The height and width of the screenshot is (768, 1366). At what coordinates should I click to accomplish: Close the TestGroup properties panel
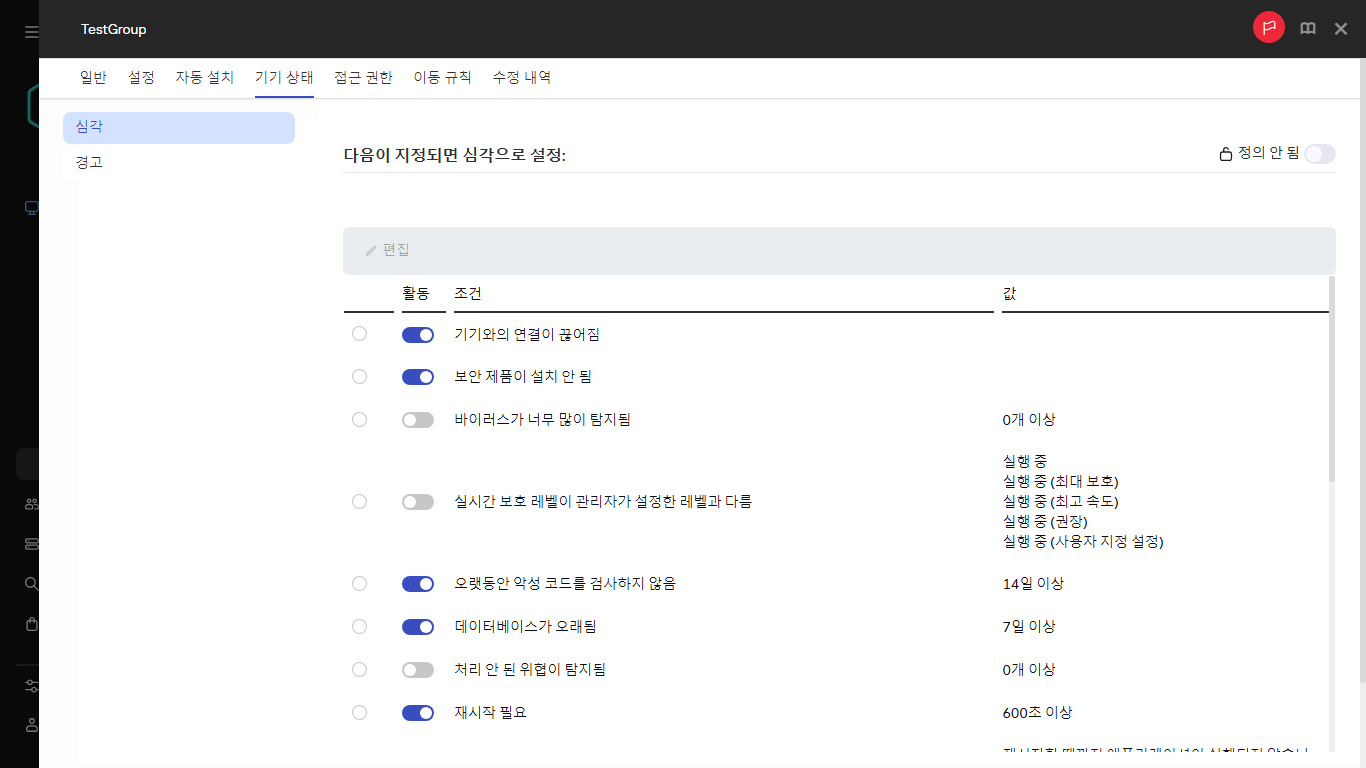coord(1341,29)
